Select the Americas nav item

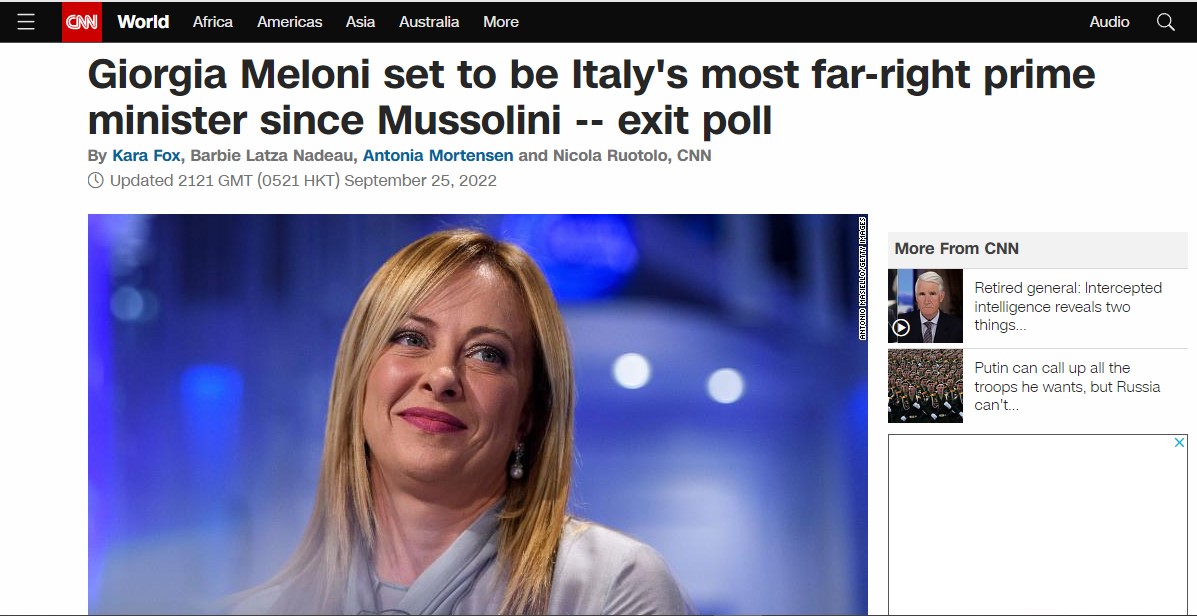pos(289,22)
